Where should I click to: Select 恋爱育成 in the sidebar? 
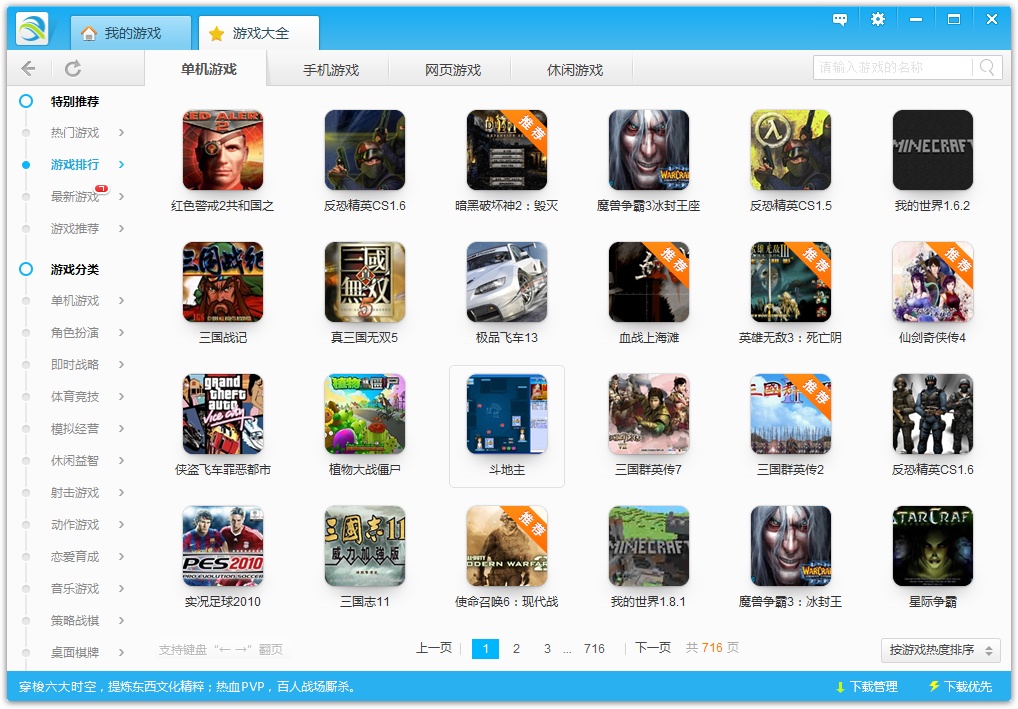point(75,556)
